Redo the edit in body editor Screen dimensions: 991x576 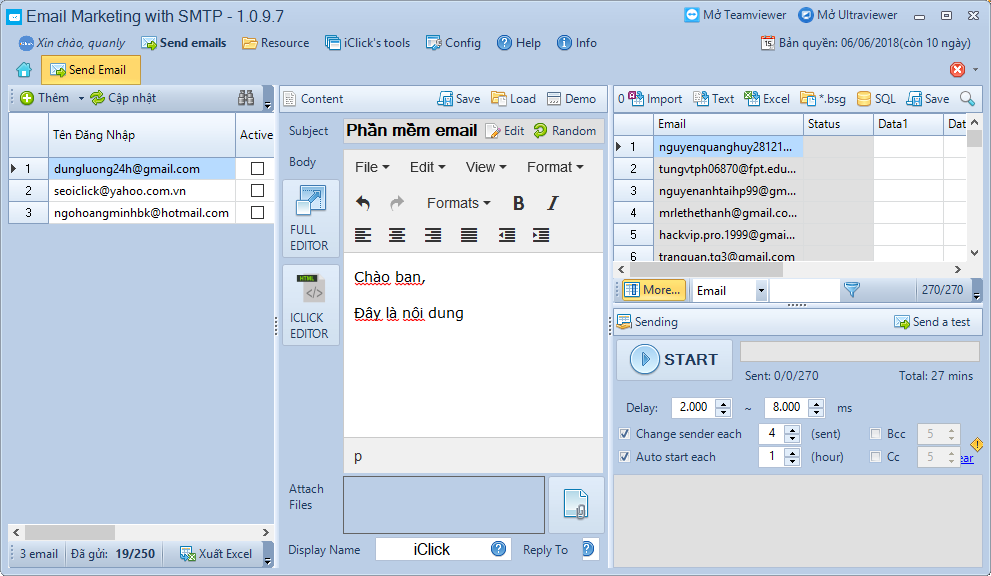pos(397,203)
